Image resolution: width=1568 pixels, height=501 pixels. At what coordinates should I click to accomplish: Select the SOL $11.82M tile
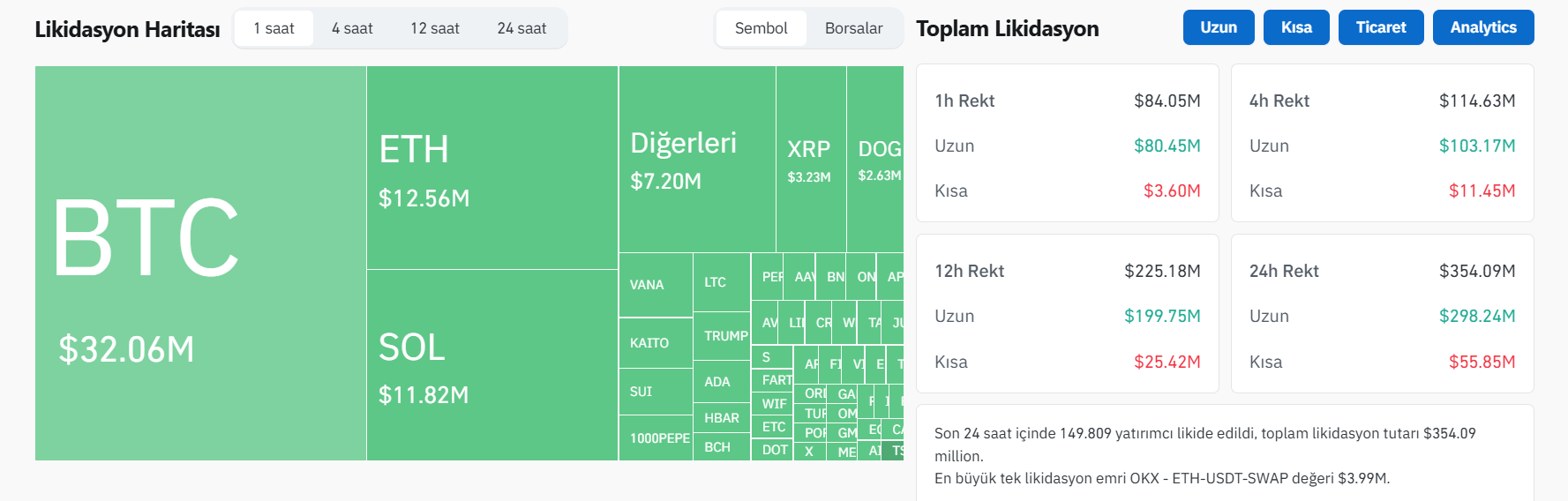point(491,365)
